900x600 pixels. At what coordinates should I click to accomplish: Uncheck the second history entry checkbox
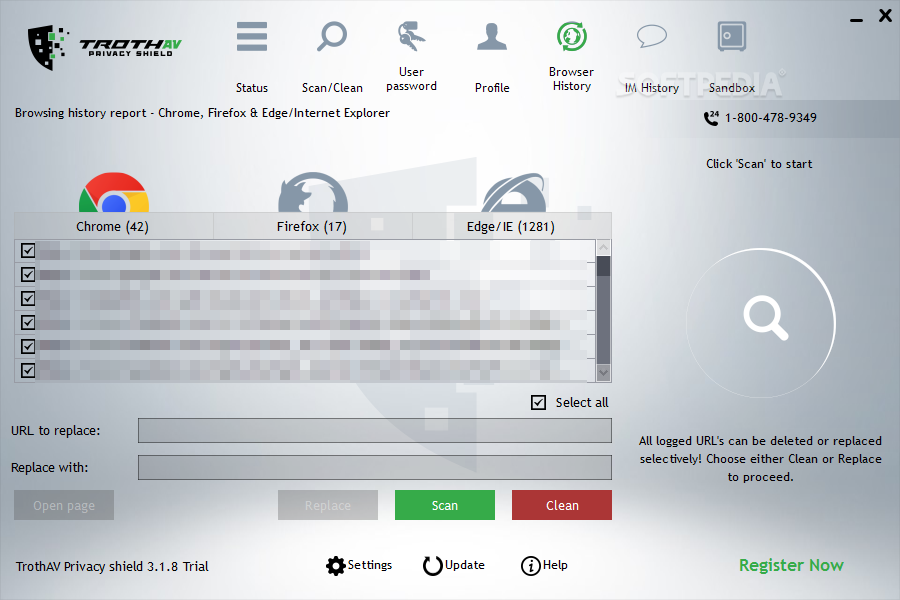[x=28, y=274]
